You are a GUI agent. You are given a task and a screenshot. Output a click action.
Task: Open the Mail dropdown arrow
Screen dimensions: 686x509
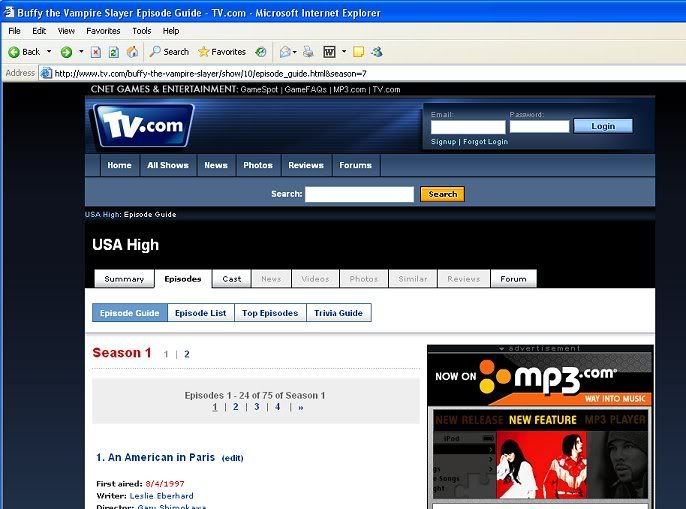point(295,52)
